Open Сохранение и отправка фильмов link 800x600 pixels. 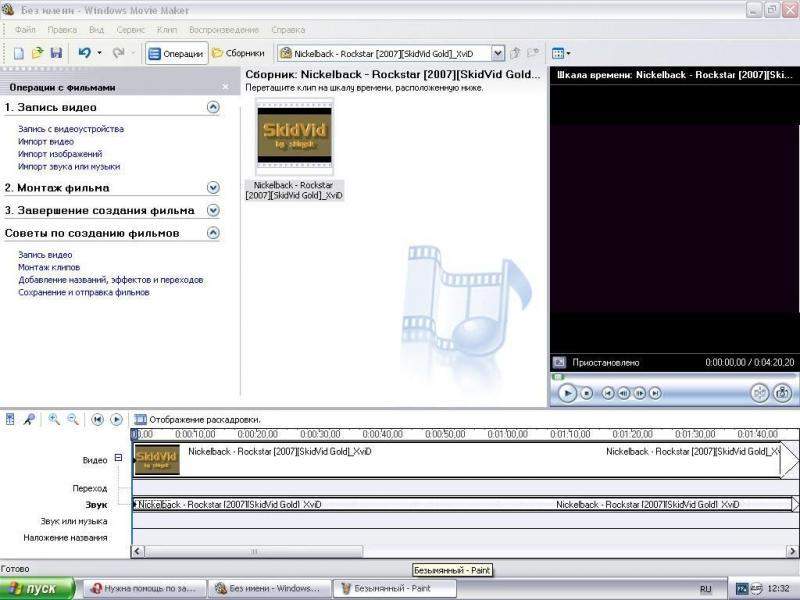(x=84, y=292)
